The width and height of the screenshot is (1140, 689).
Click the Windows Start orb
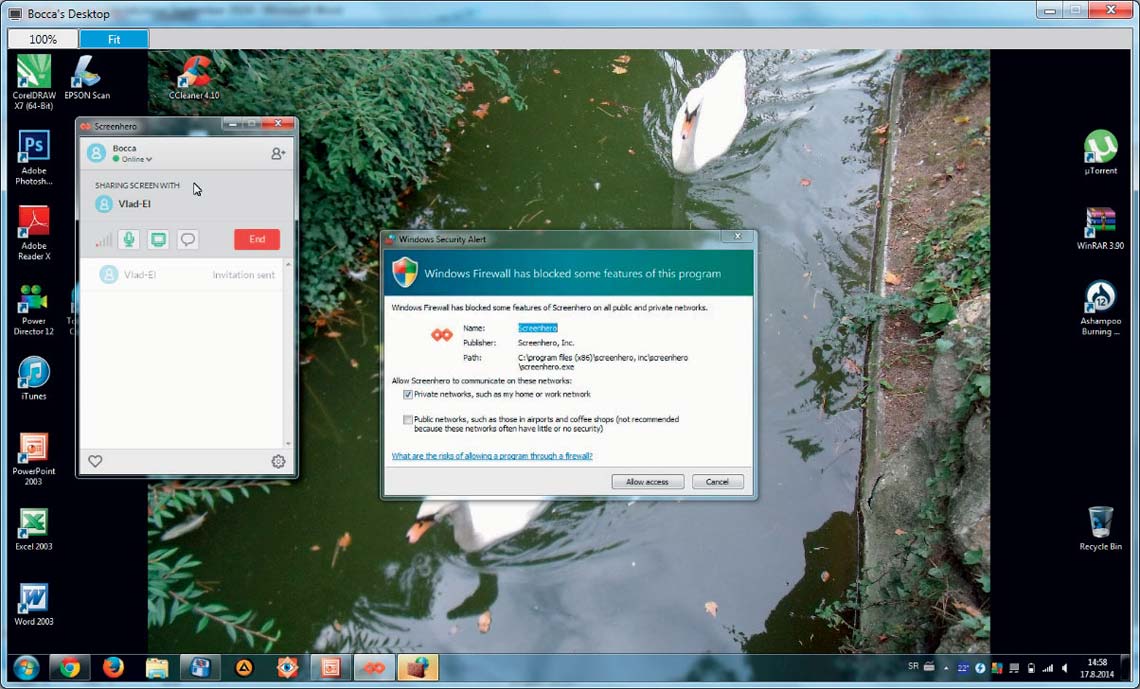[x=26, y=667]
